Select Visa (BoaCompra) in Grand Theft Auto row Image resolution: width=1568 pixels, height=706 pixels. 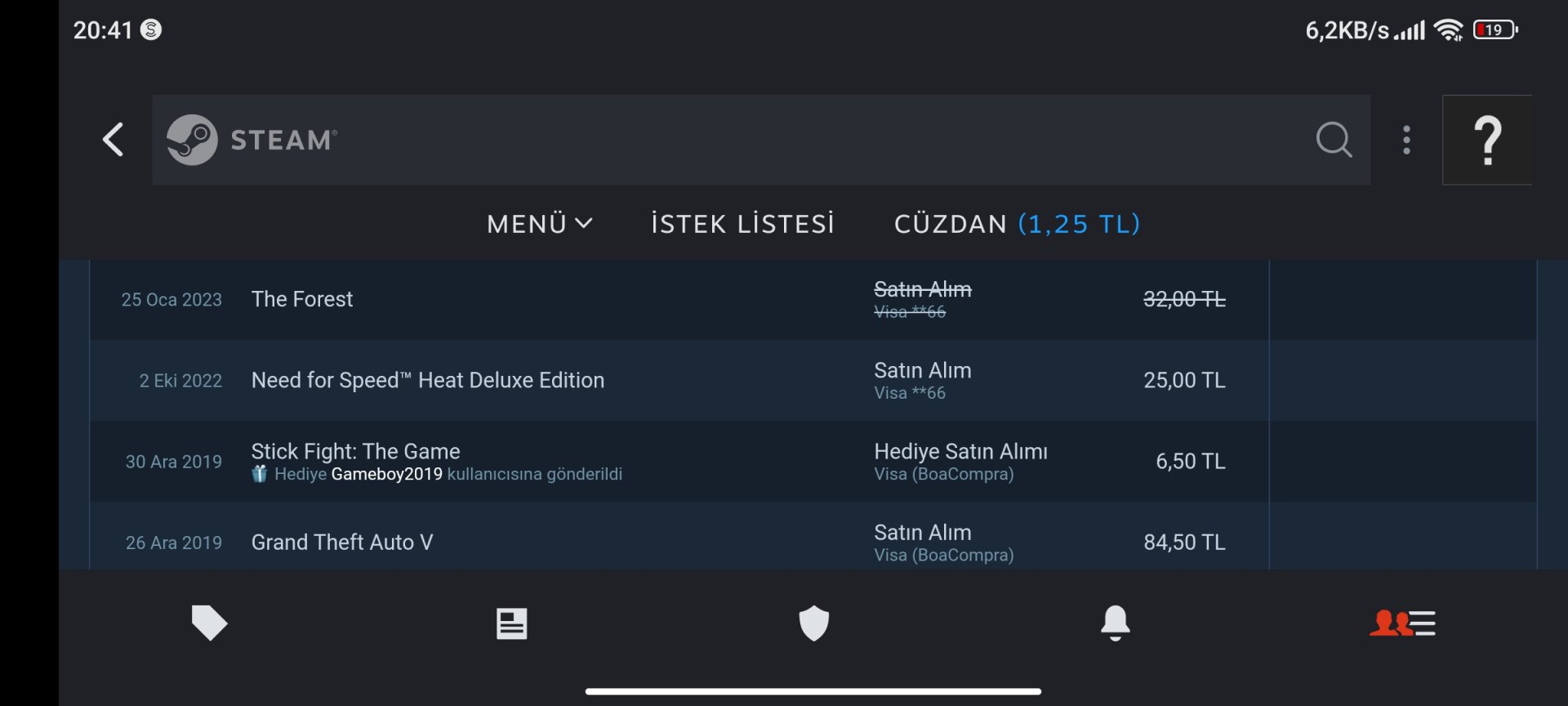click(x=944, y=555)
